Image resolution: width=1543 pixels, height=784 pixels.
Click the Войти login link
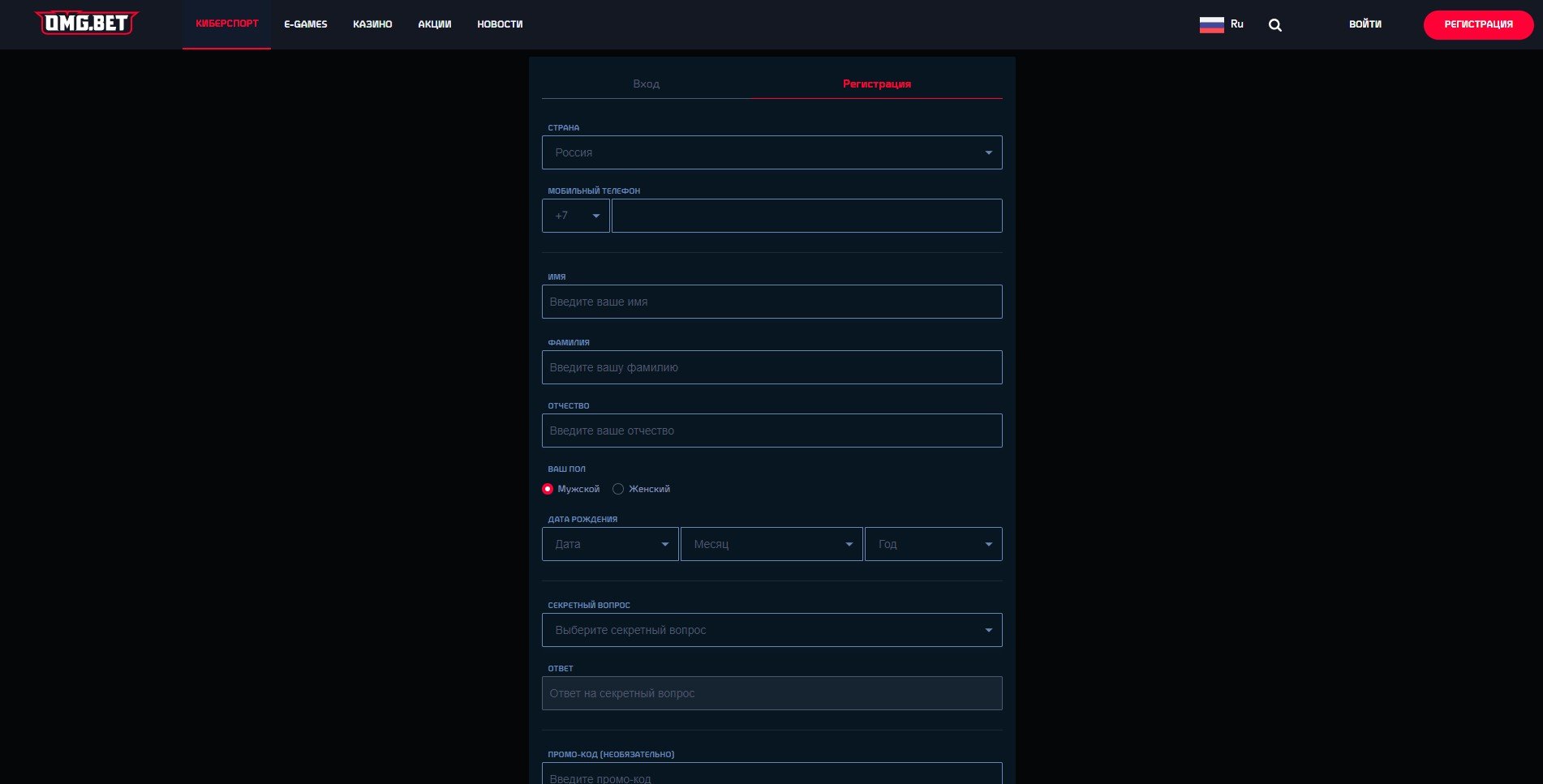(1365, 24)
